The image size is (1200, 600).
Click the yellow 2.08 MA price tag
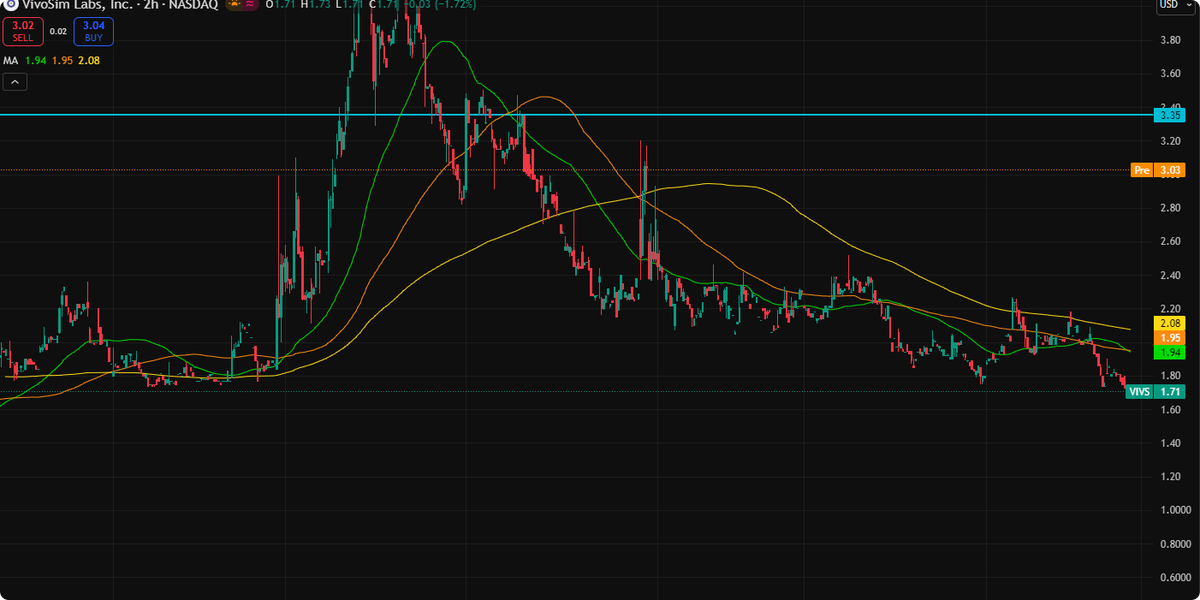click(x=1169, y=324)
